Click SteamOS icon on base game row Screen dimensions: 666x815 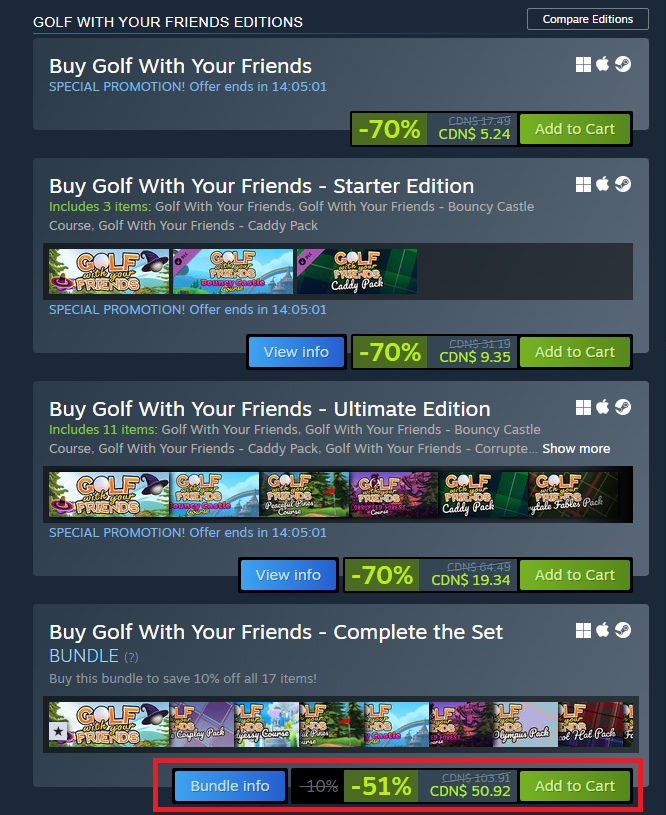(x=623, y=64)
